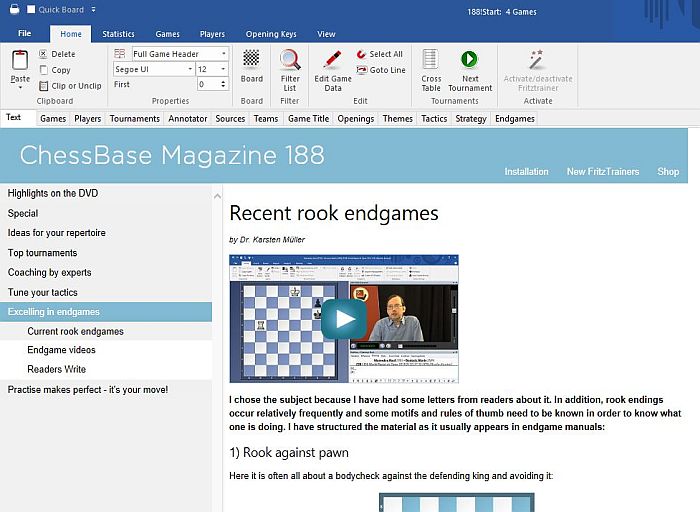Play the rook endgames video thumbnail
Viewport: 700px width, 512px height.
(344, 319)
